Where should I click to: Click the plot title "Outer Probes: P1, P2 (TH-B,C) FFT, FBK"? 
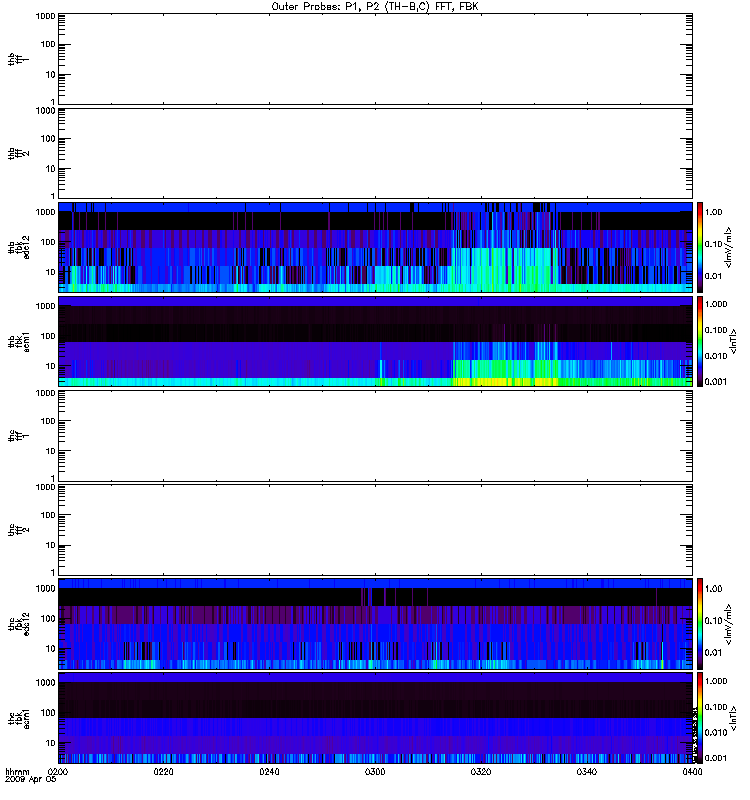[x=375, y=7]
